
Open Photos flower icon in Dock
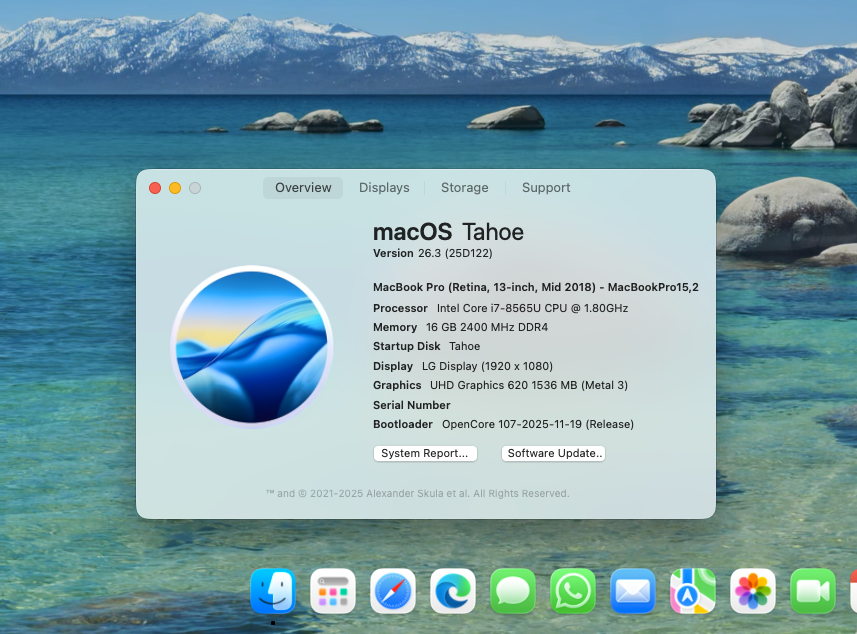tap(753, 591)
